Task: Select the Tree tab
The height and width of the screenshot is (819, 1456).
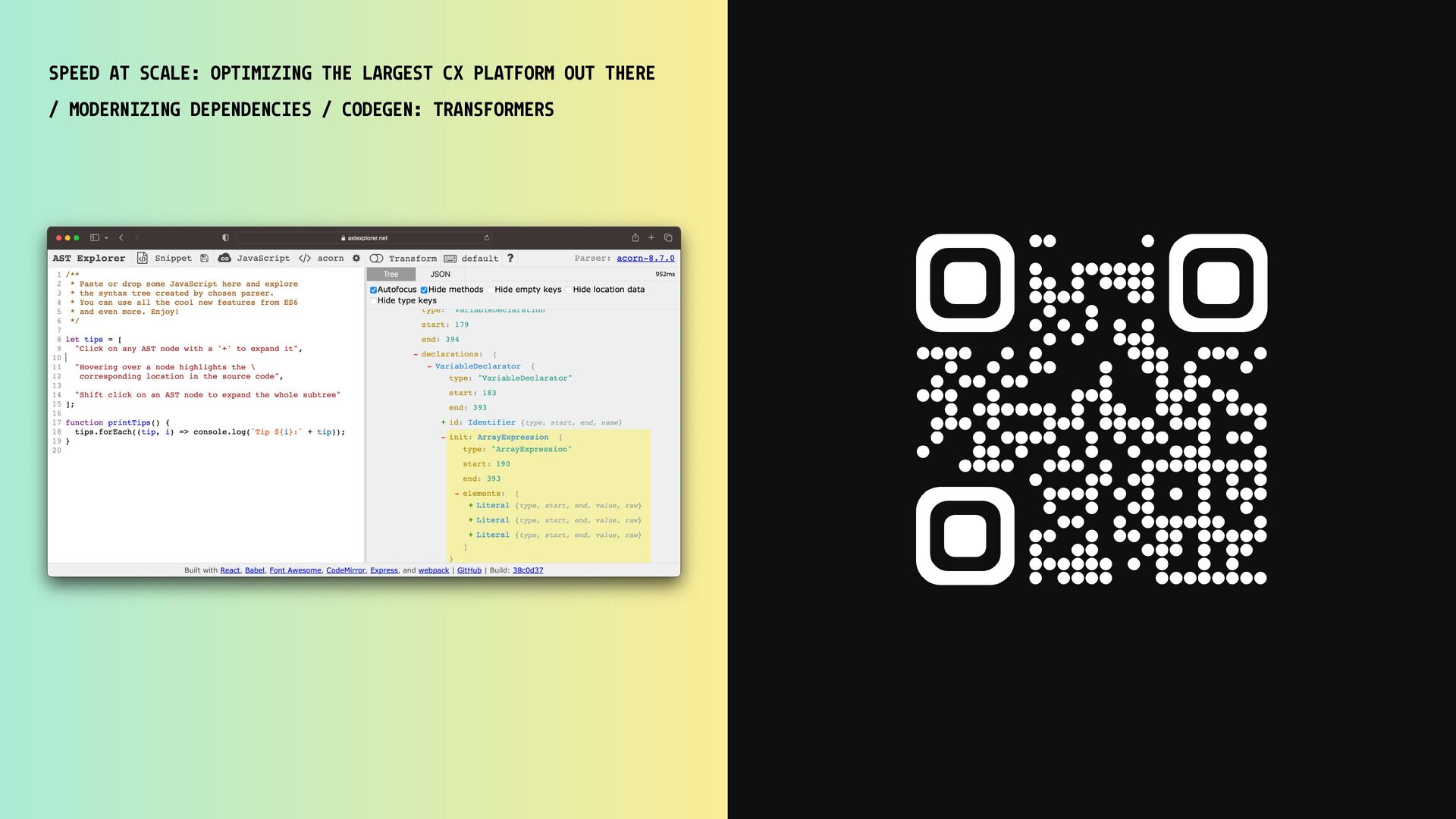Action: [x=391, y=275]
